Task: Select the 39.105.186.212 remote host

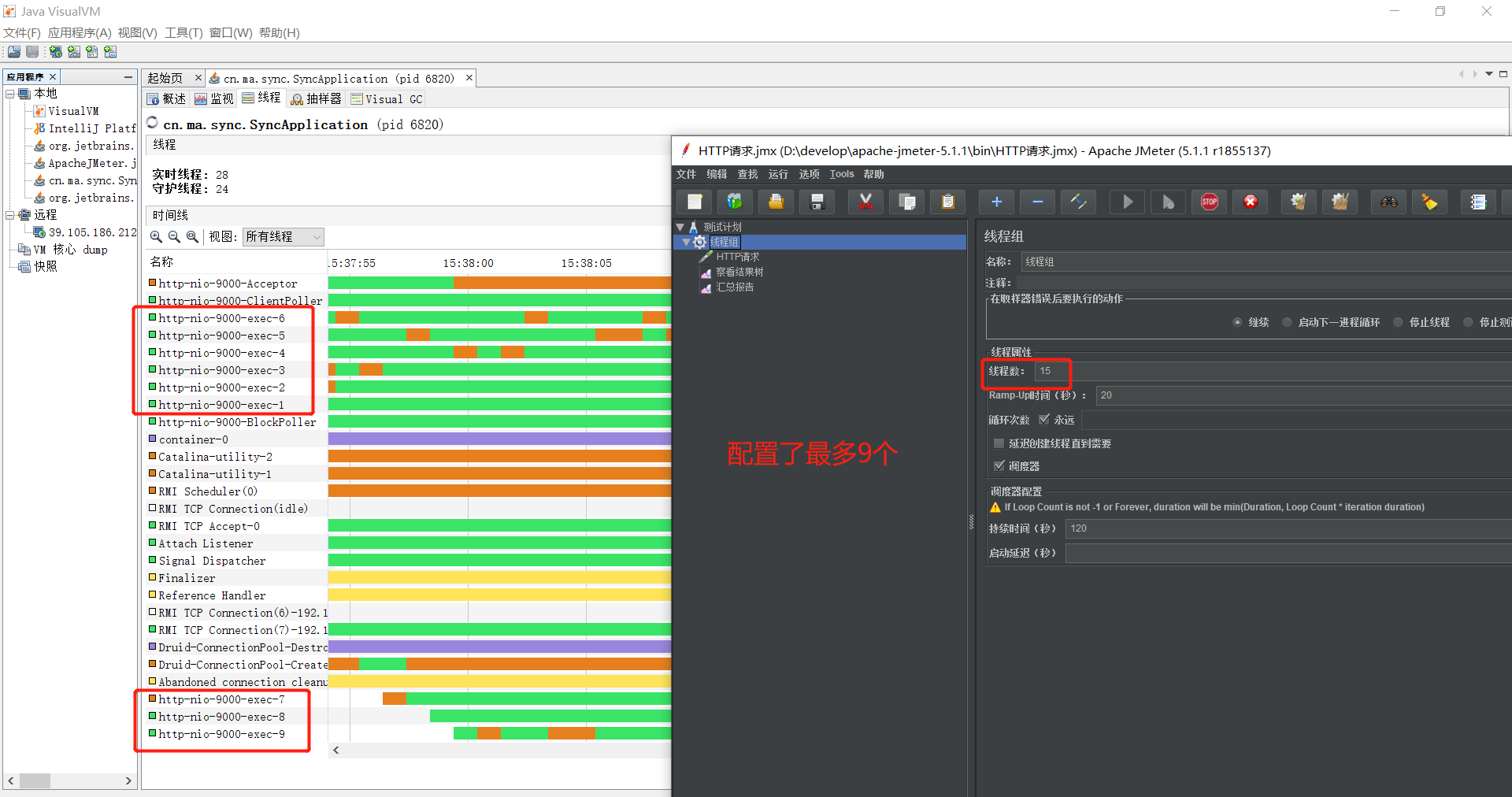Action: [x=92, y=232]
